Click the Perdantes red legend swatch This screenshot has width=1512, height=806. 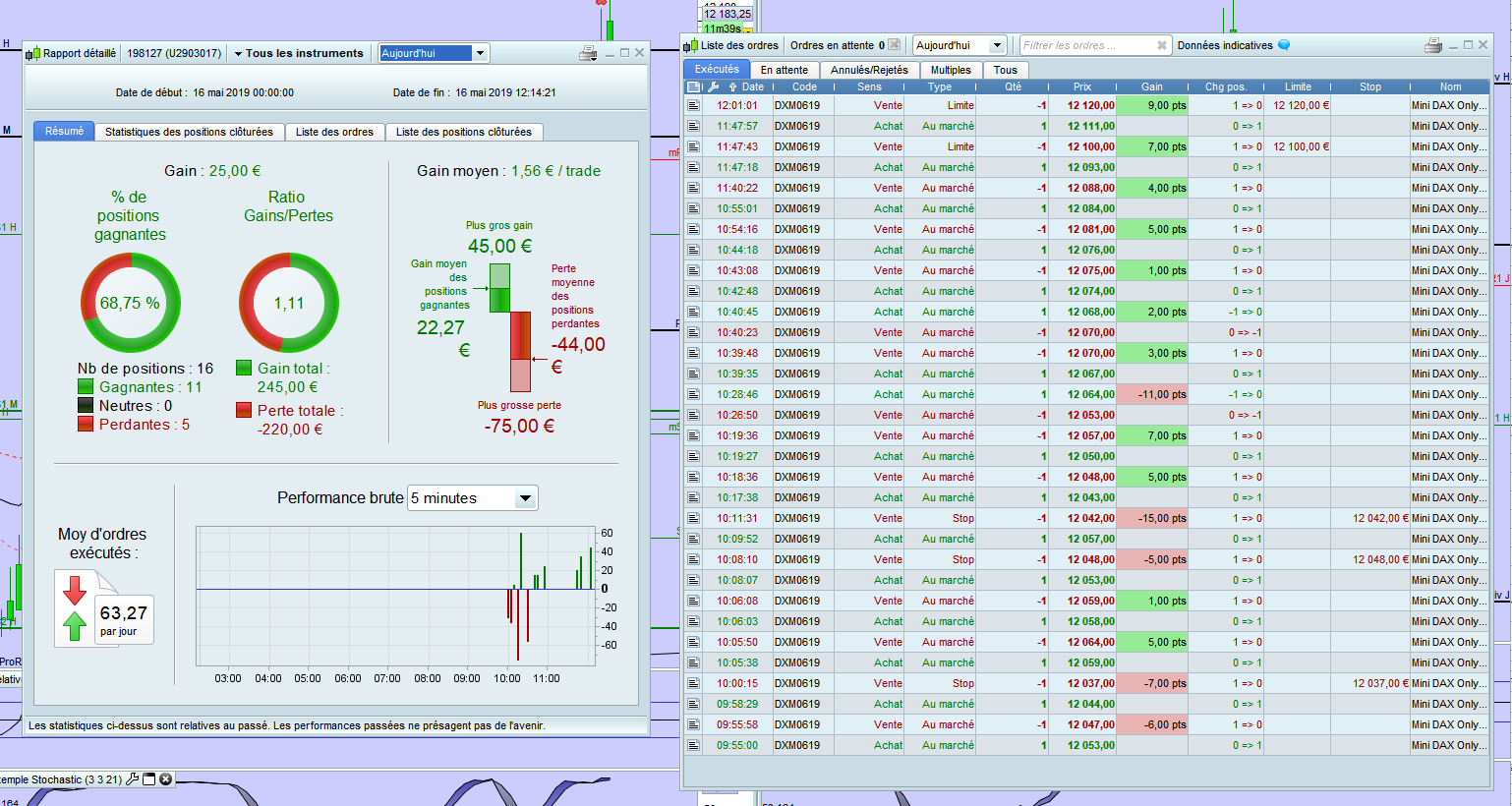coord(86,424)
